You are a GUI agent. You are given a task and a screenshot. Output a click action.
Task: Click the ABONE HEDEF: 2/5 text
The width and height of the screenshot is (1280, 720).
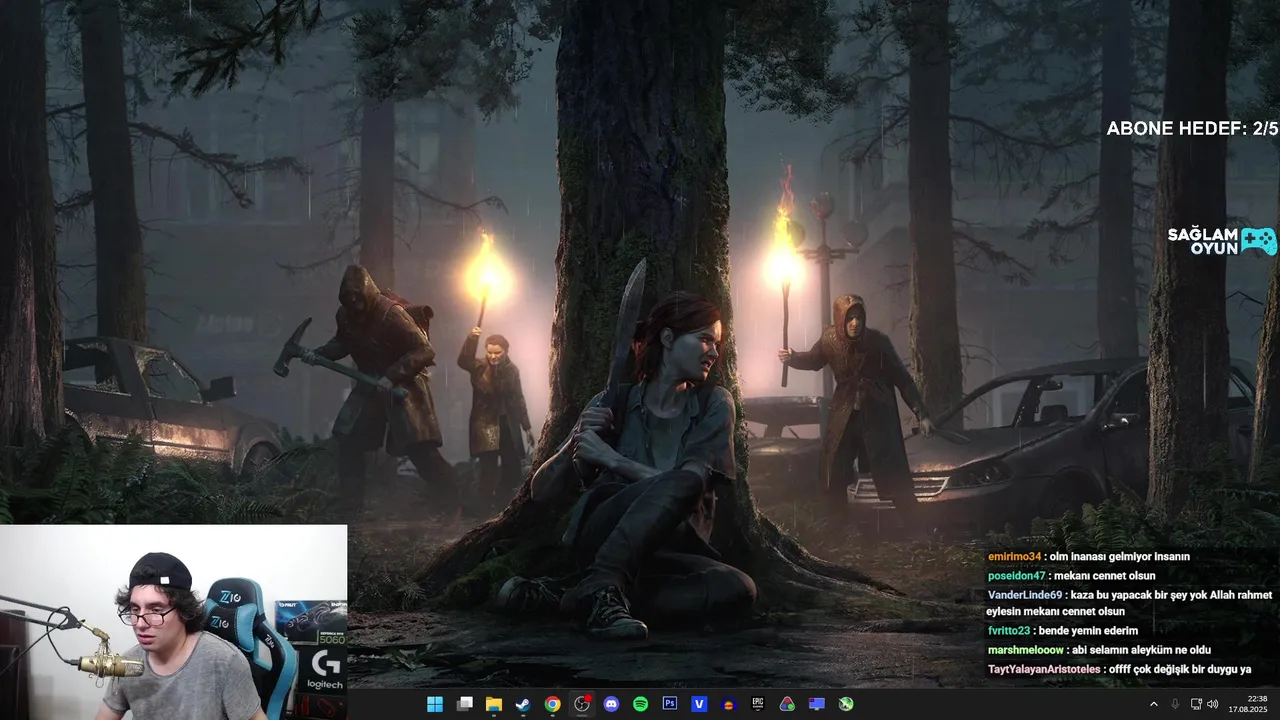pyautogui.click(x=1192, y=129)
